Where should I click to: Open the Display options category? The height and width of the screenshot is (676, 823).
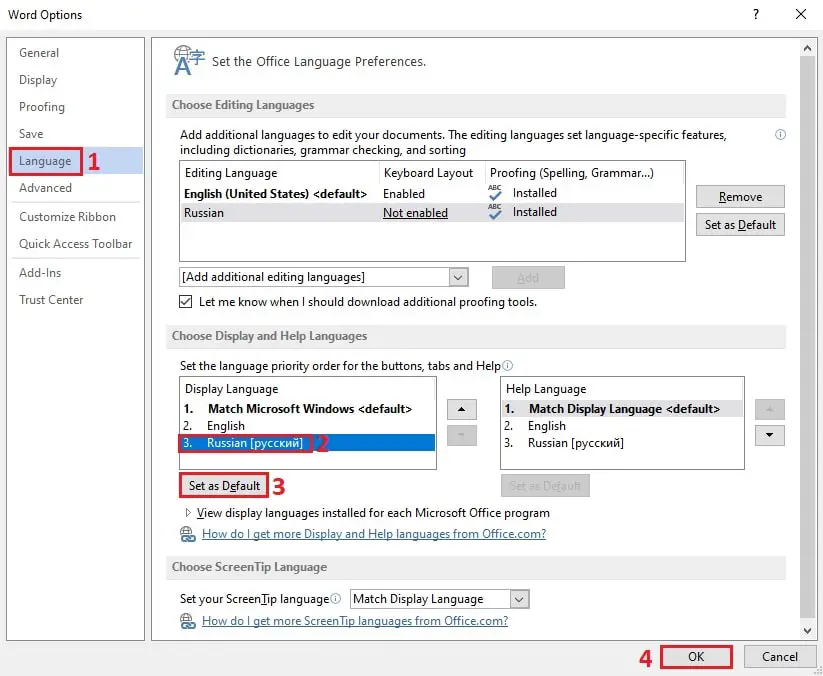38,80
